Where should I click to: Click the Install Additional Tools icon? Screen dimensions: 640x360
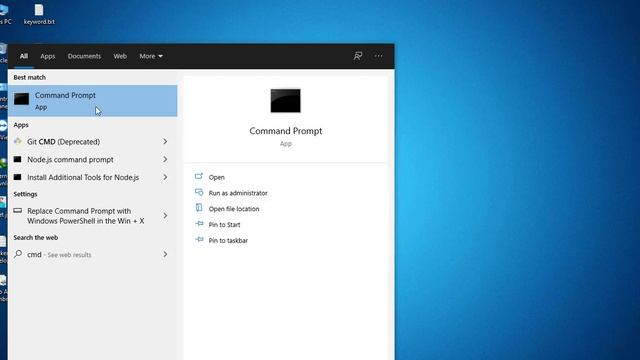click(18, 177)
